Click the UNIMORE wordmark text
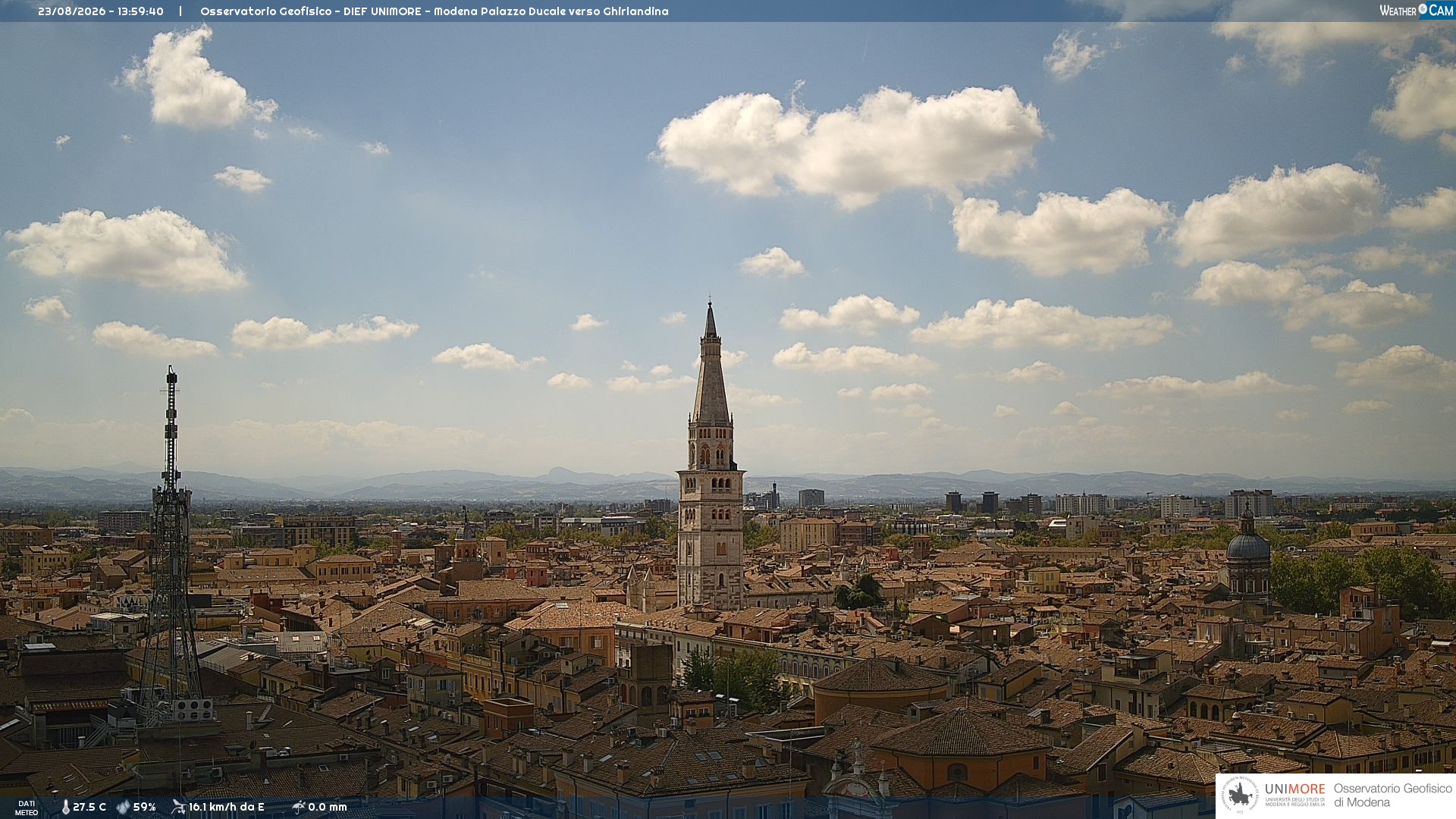 (1294, 789)
